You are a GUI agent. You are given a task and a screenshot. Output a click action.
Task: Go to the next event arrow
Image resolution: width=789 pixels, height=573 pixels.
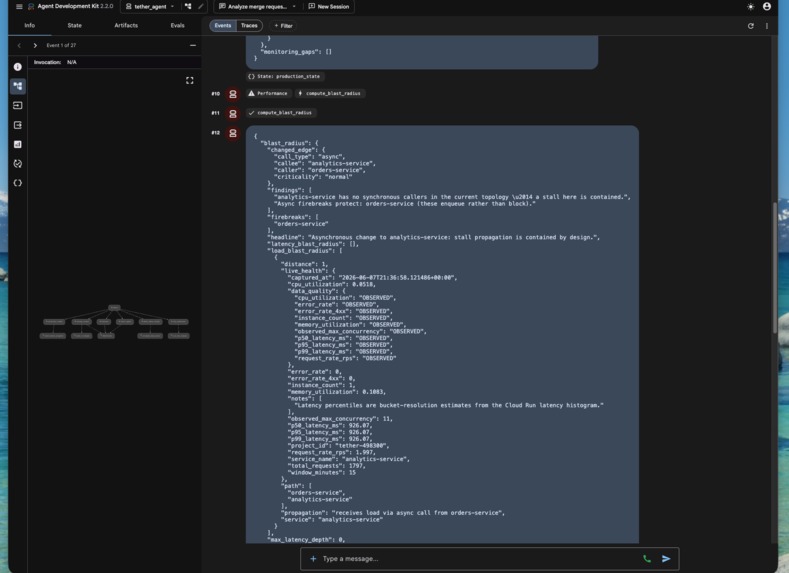35,45
